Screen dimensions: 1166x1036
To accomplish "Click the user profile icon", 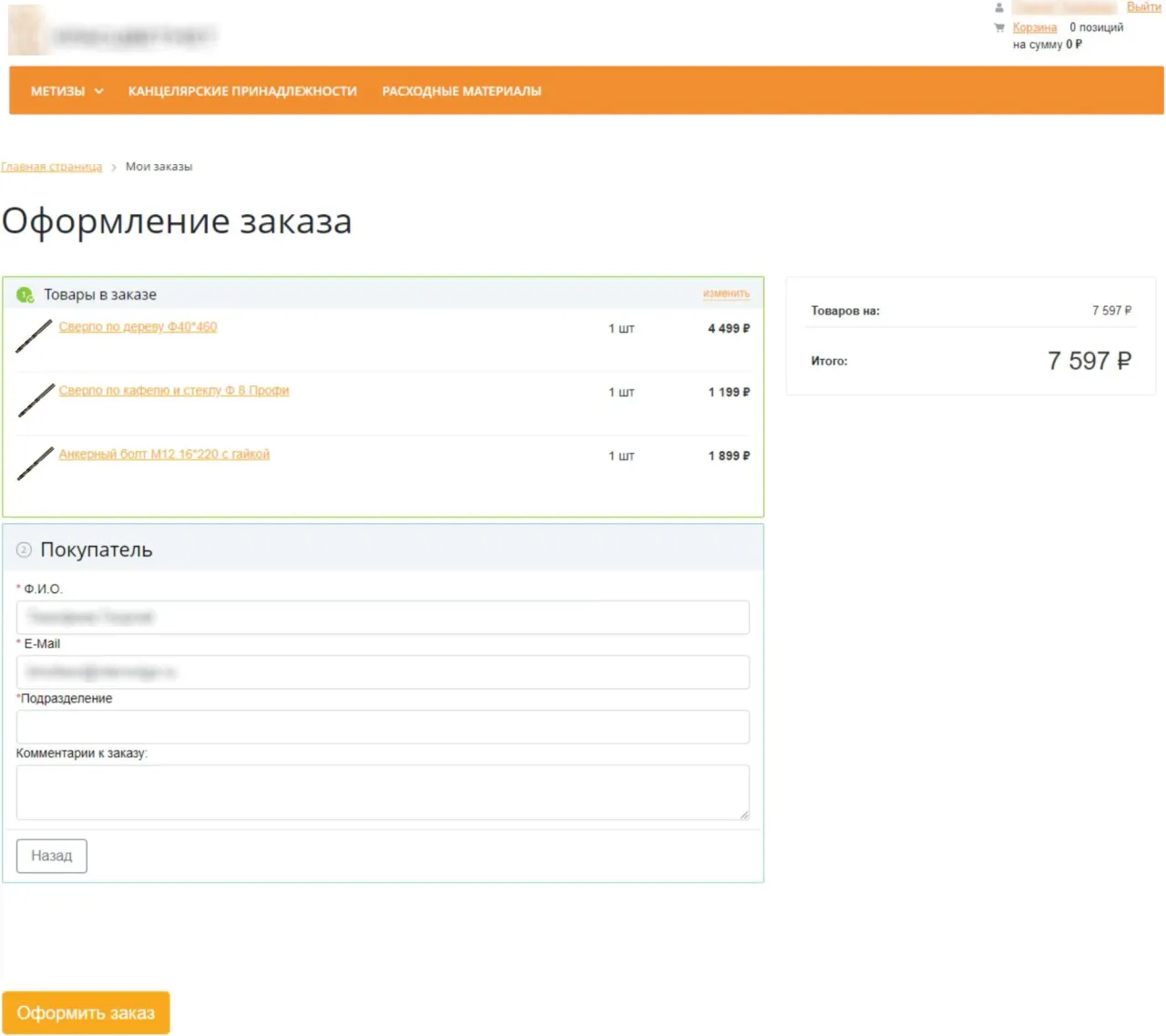I will (x=999, y=7).
